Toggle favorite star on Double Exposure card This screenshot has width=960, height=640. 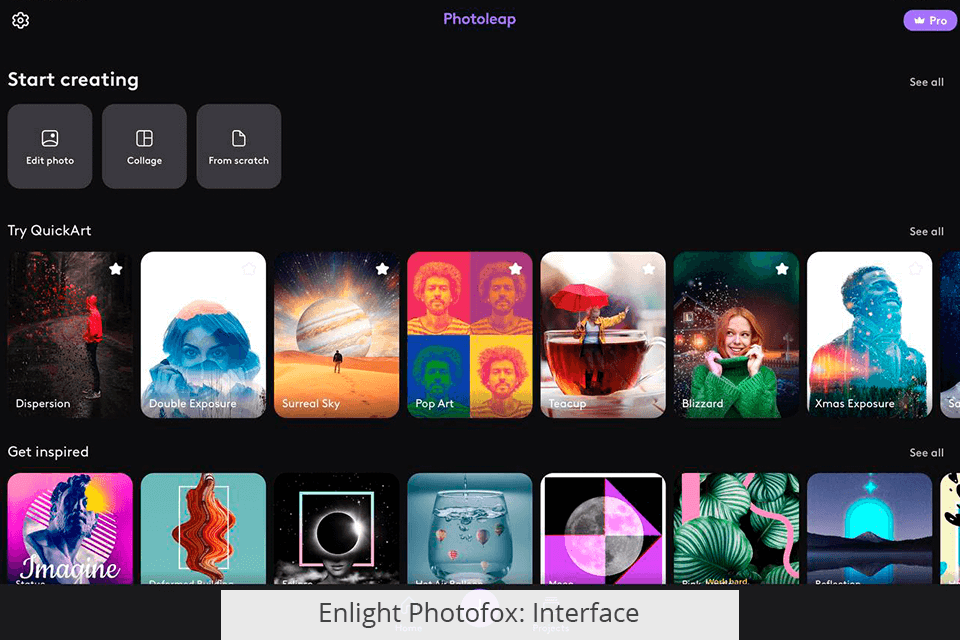249,269
